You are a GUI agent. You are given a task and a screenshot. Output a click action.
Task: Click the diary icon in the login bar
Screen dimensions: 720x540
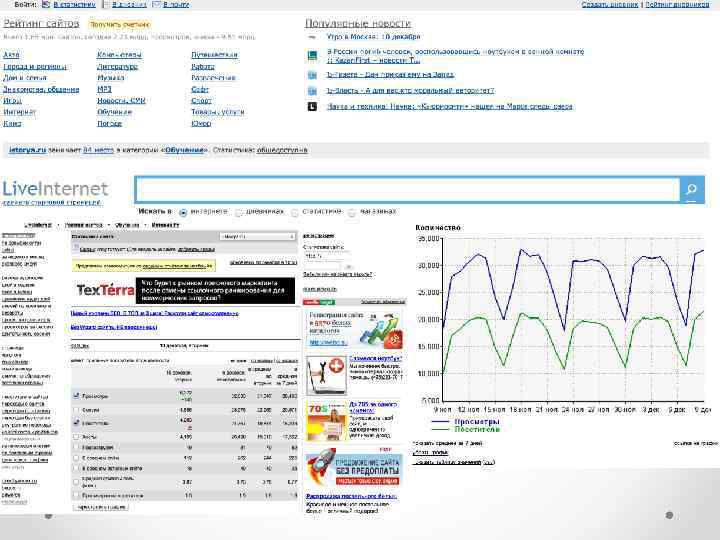(106, 4)
